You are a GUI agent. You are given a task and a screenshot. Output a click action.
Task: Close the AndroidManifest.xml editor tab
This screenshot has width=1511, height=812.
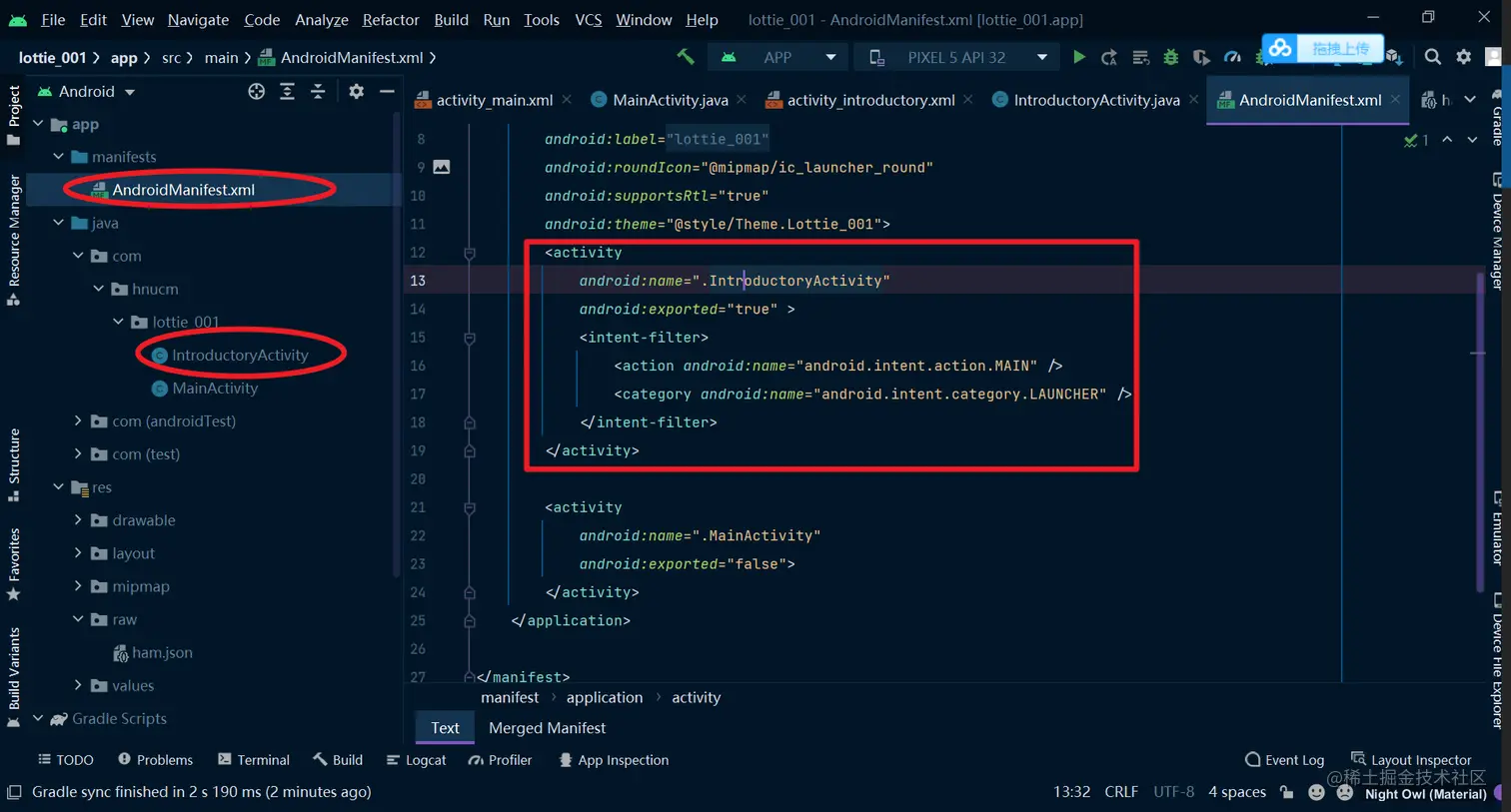click(x=1396, y=99)
